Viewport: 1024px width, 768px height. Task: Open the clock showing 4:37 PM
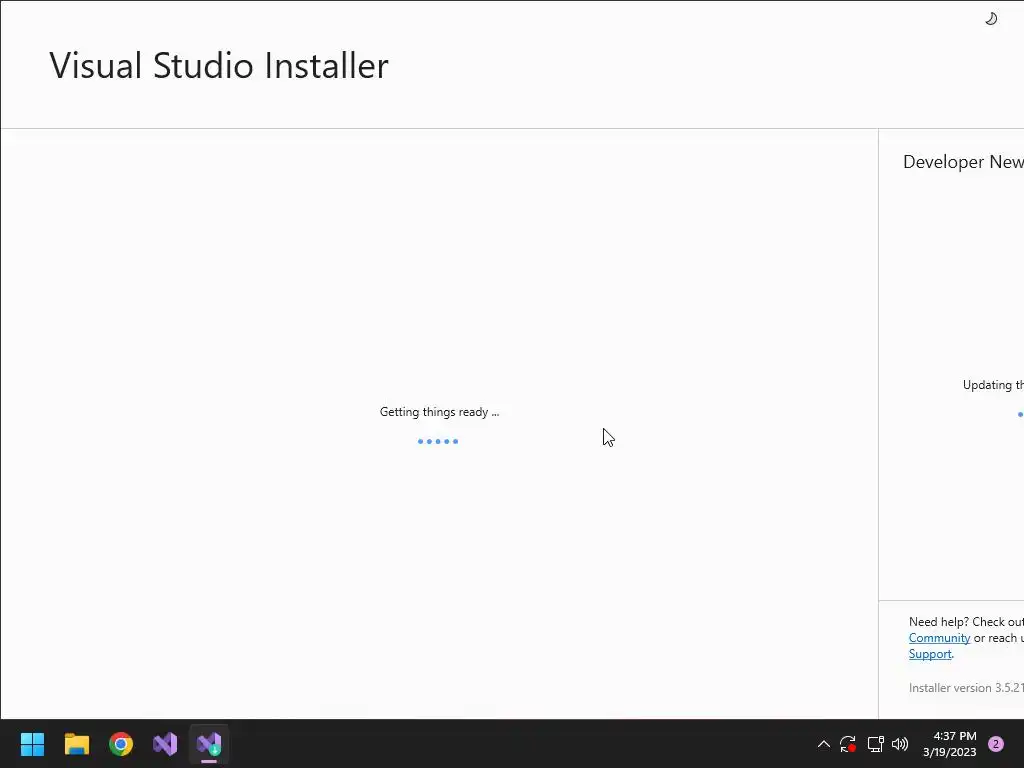click(x=950, y=744)
